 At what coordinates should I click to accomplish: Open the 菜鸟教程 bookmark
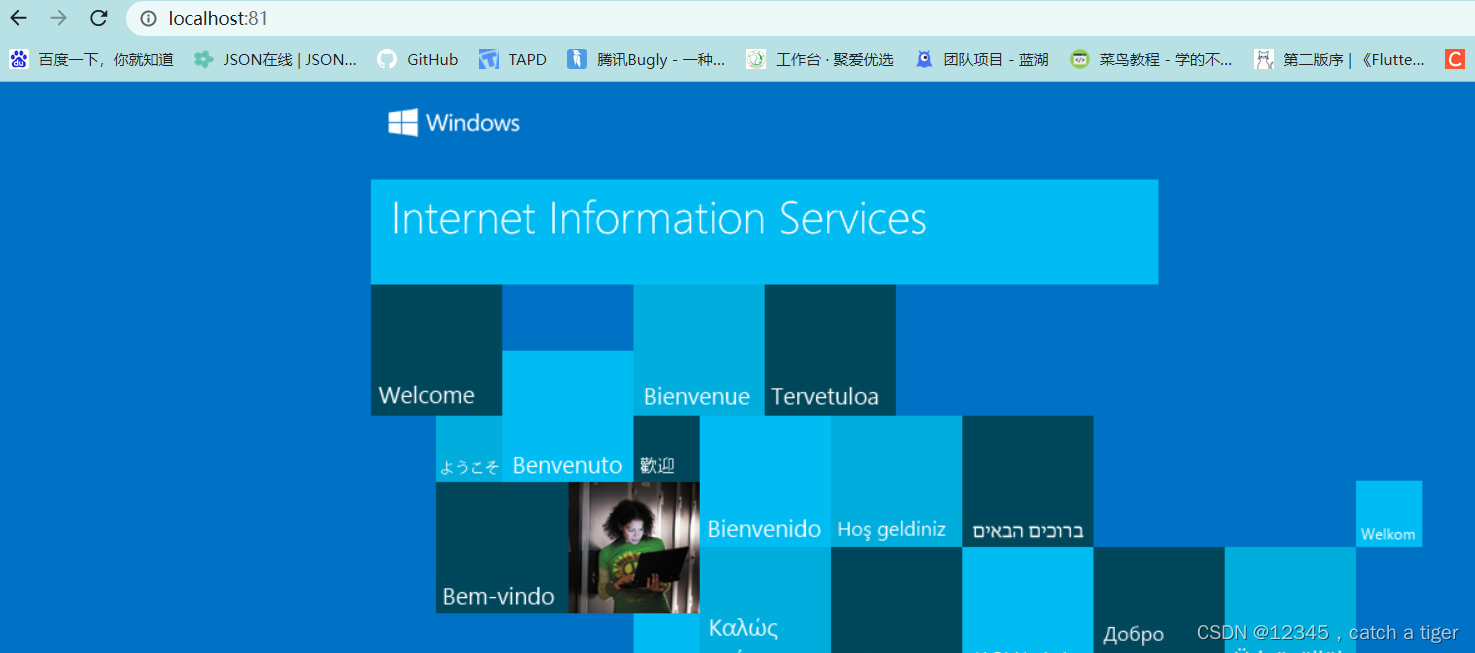pyautogui.click(x=1166, y=60)
